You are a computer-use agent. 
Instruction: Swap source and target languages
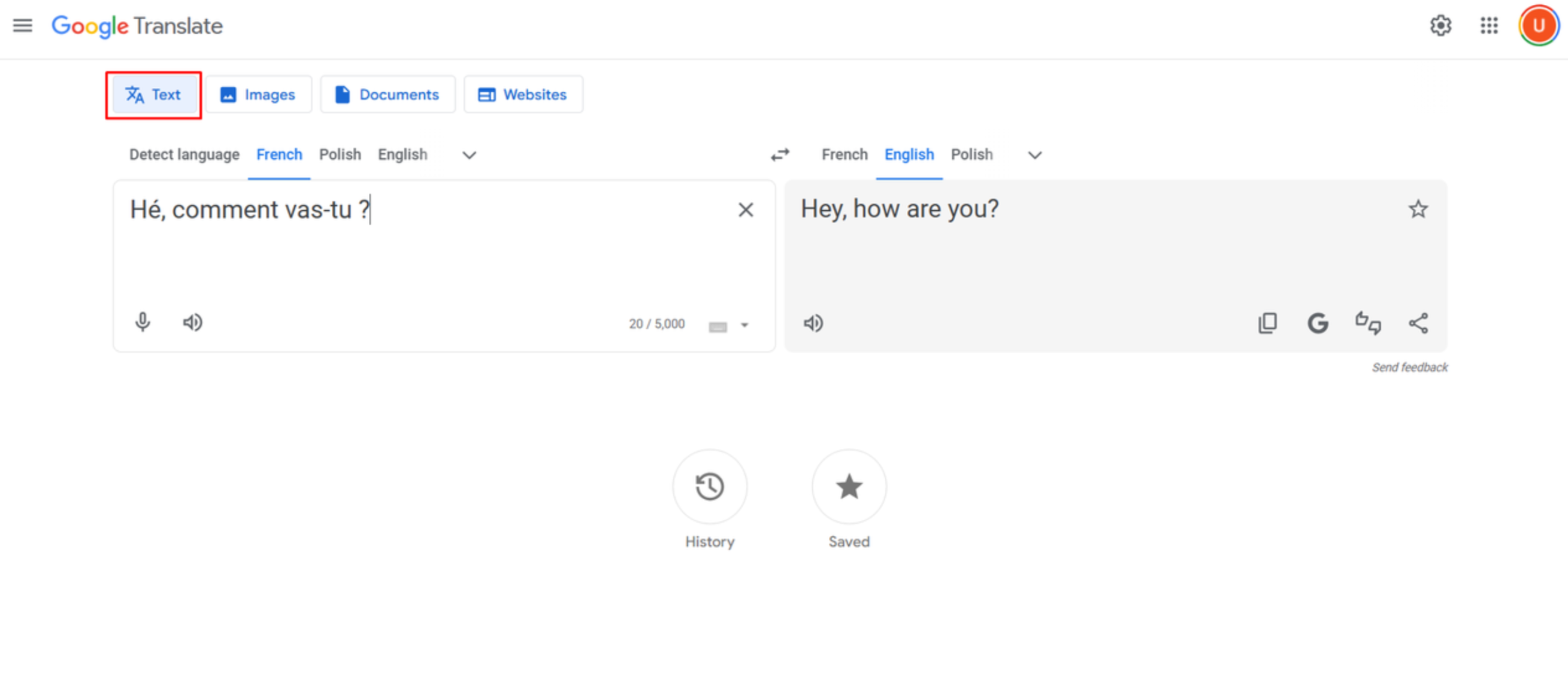(x=780, y=154)
